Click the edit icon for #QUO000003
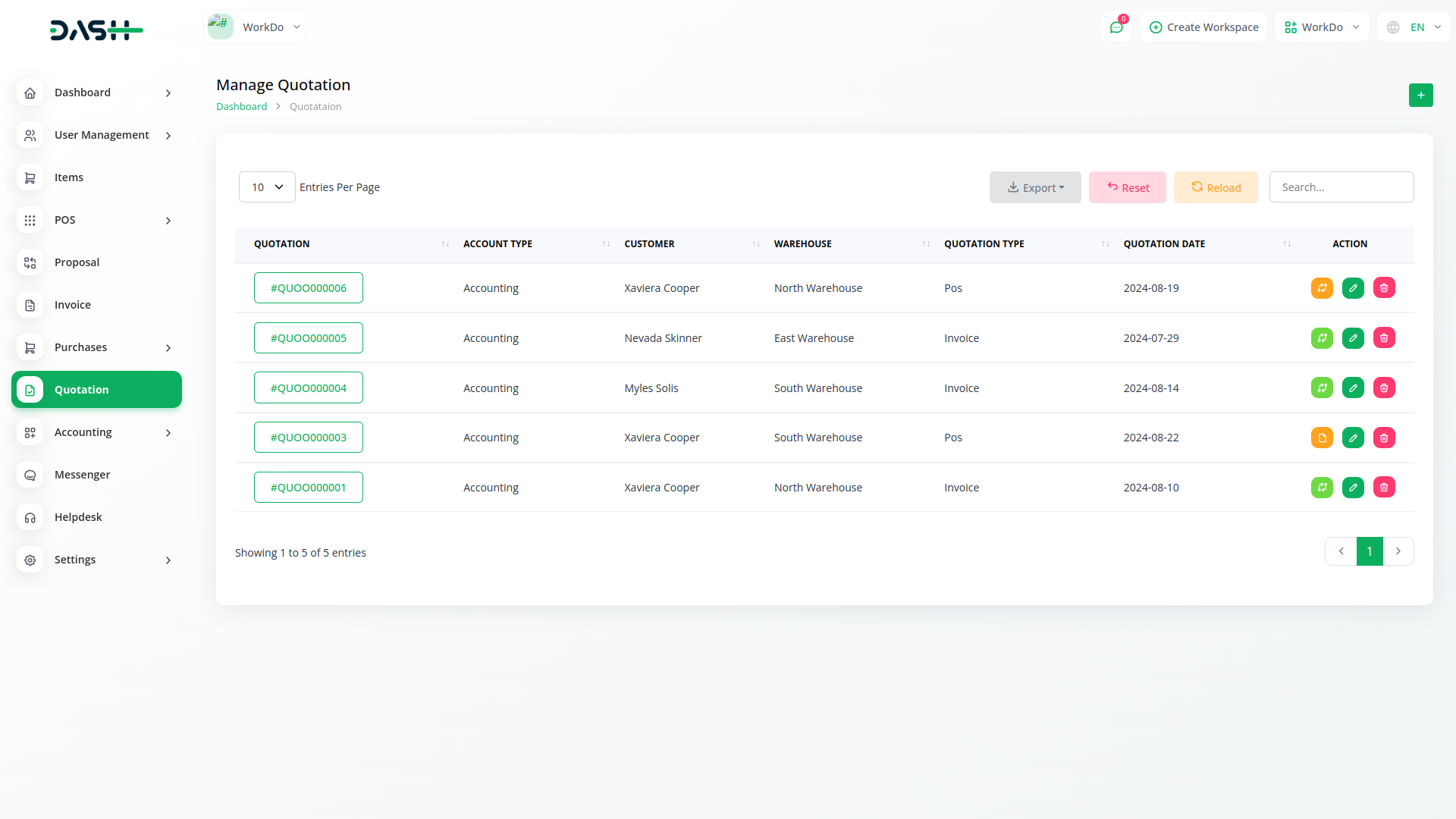 click(x=1353, y=438)
